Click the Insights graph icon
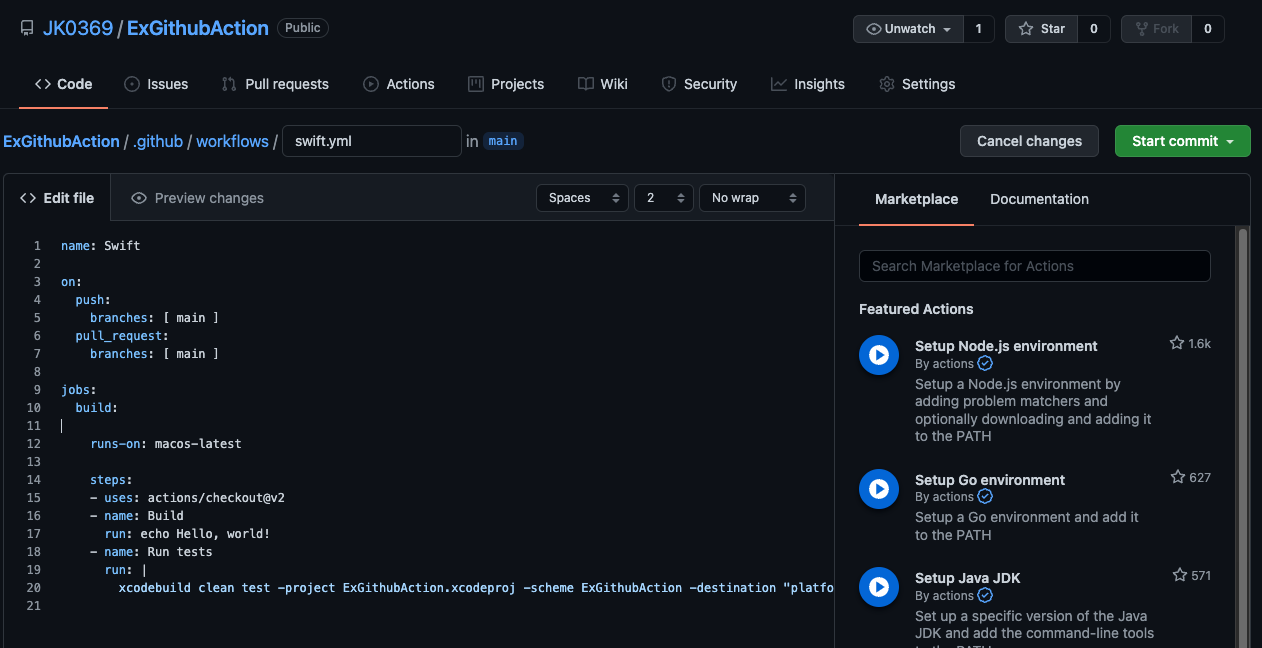The height and width of the screenshot is (648, 1262). tap(779, 84)
